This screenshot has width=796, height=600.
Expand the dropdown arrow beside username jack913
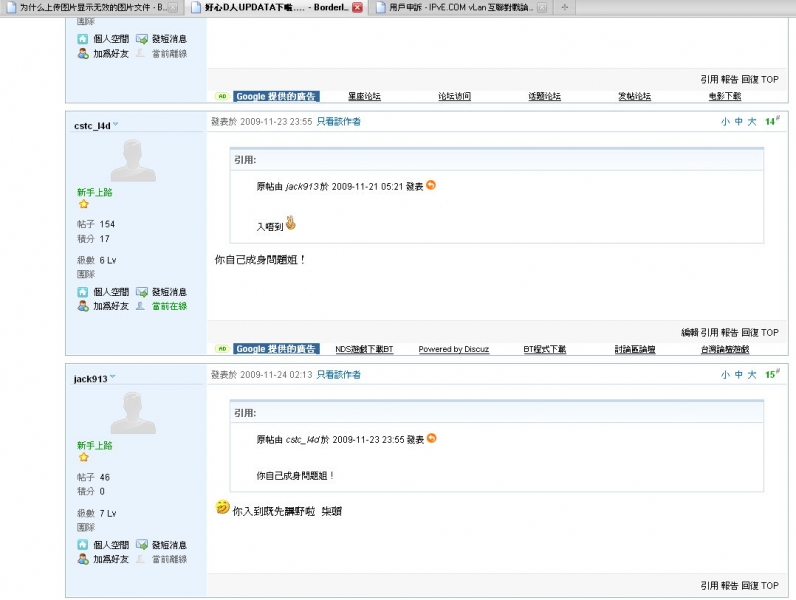click(x=112, y=378)
